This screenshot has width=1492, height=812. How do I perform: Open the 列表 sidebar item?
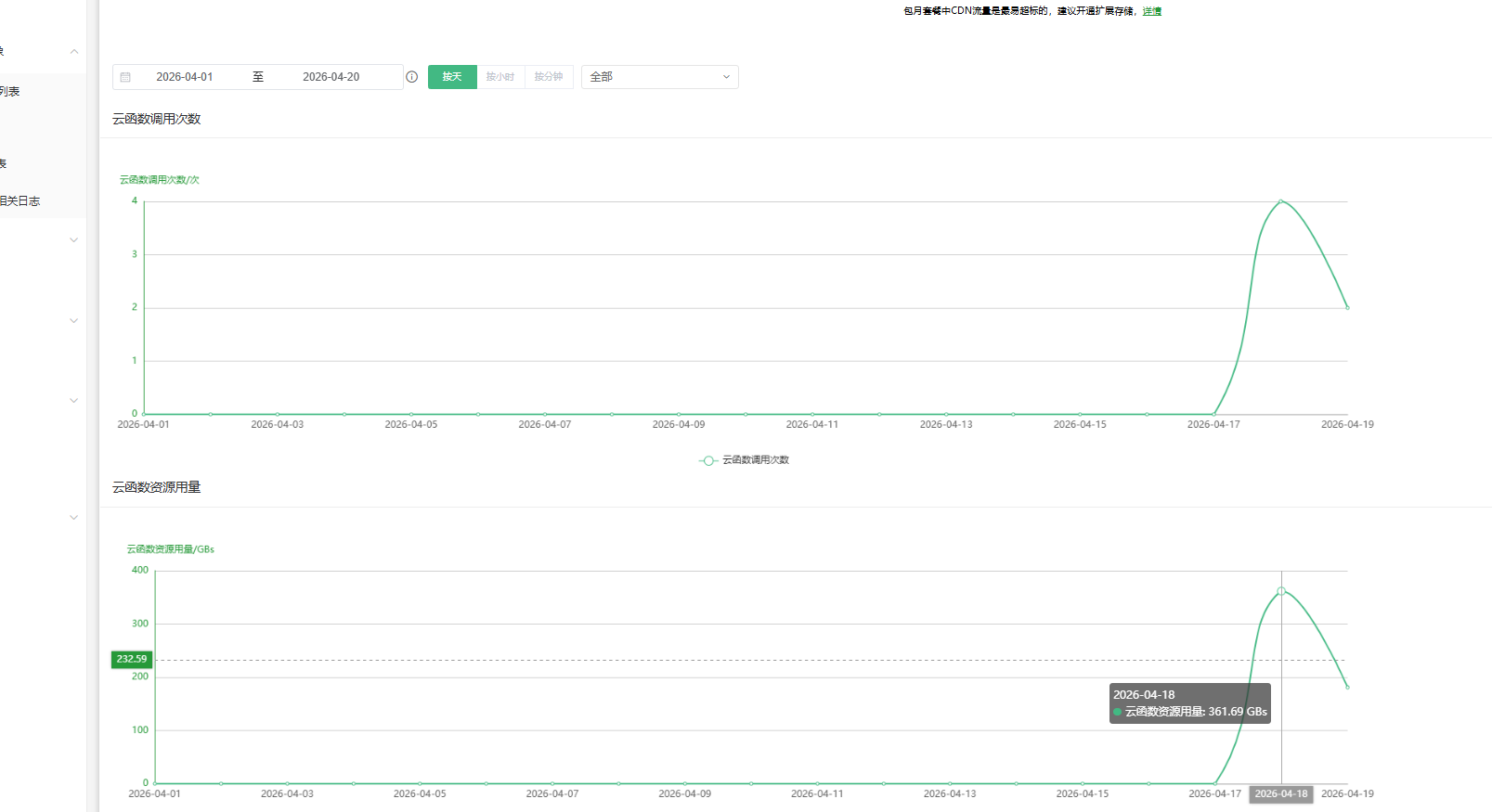click(x=10, y=91)
